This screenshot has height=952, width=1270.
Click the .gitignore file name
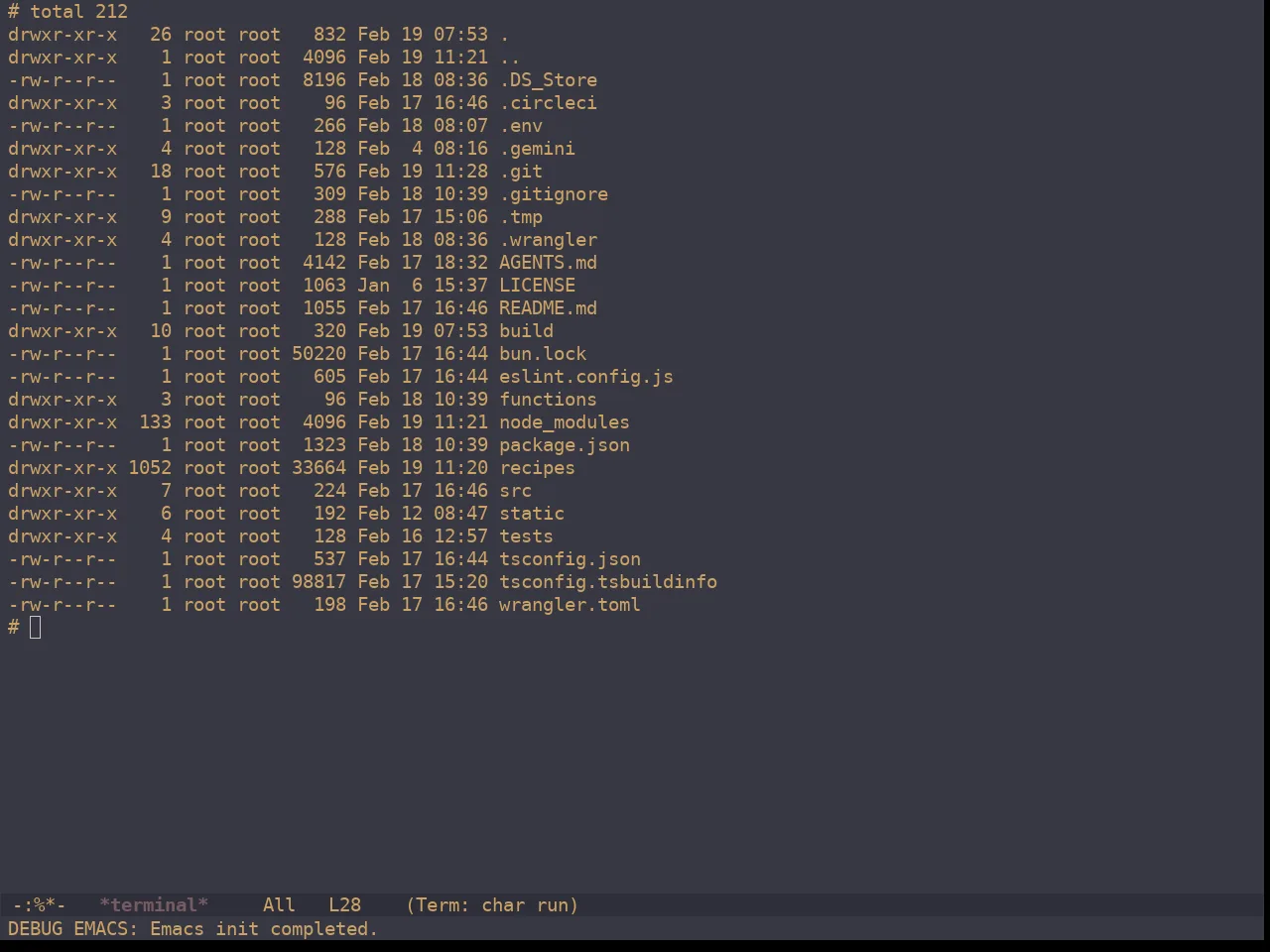point(554,194)
